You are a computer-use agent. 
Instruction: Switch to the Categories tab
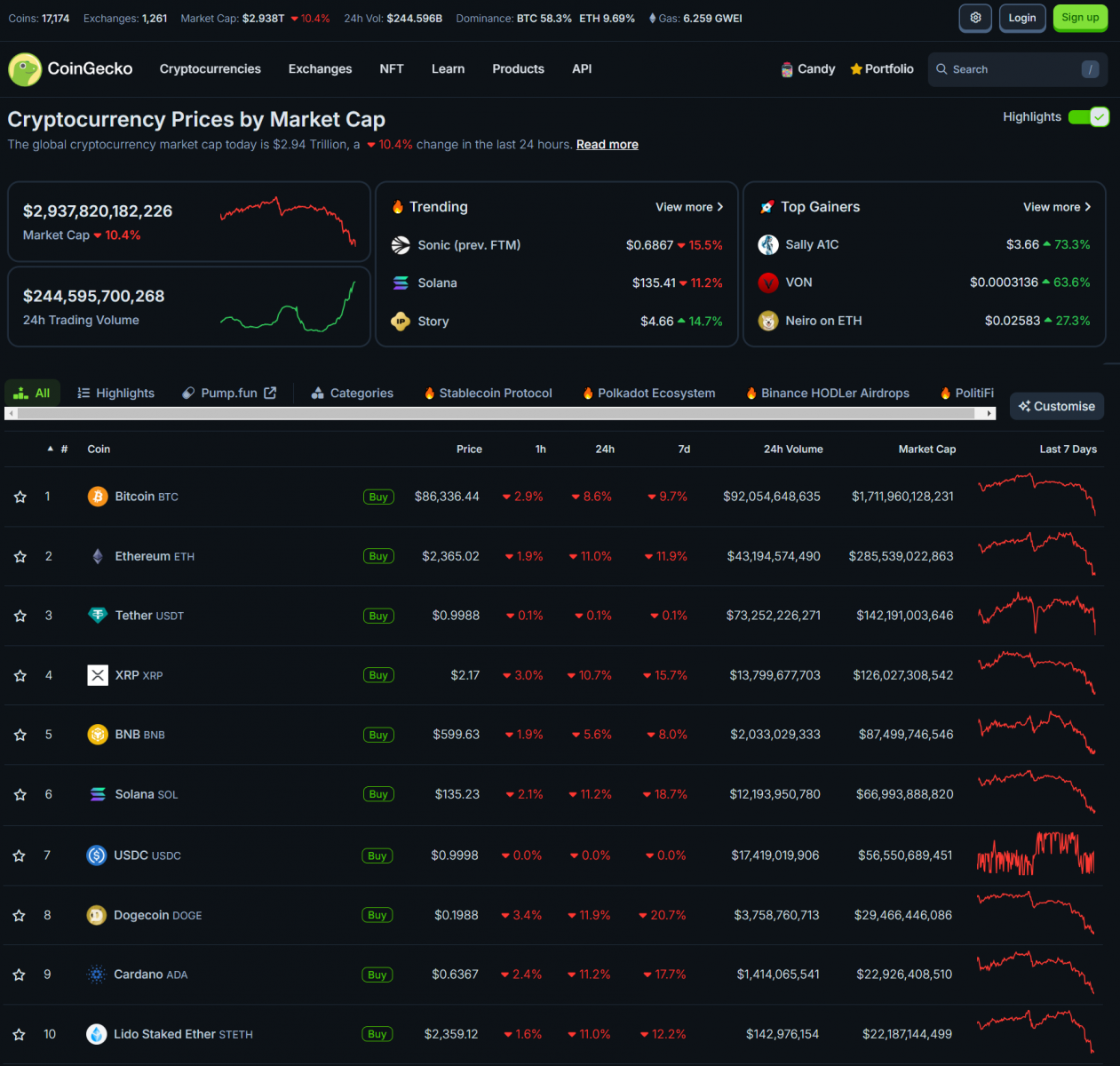(x=353, y=393)
